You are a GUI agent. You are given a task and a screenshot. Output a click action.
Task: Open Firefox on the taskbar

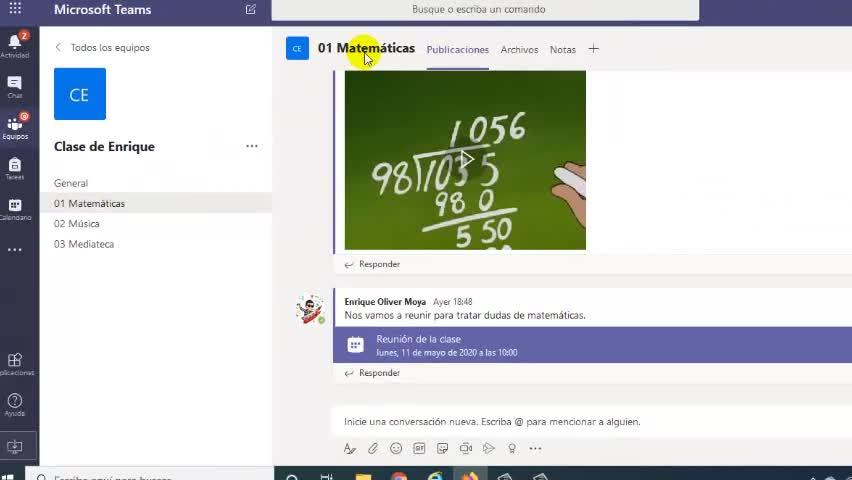[470, 476]
